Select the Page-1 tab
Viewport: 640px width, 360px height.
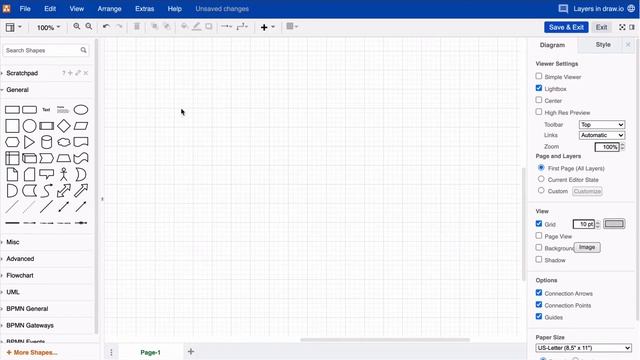(x=150, y=352)
